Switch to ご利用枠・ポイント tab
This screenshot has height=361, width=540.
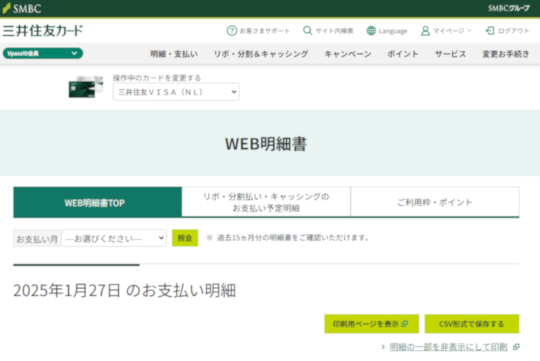[435, 202]
